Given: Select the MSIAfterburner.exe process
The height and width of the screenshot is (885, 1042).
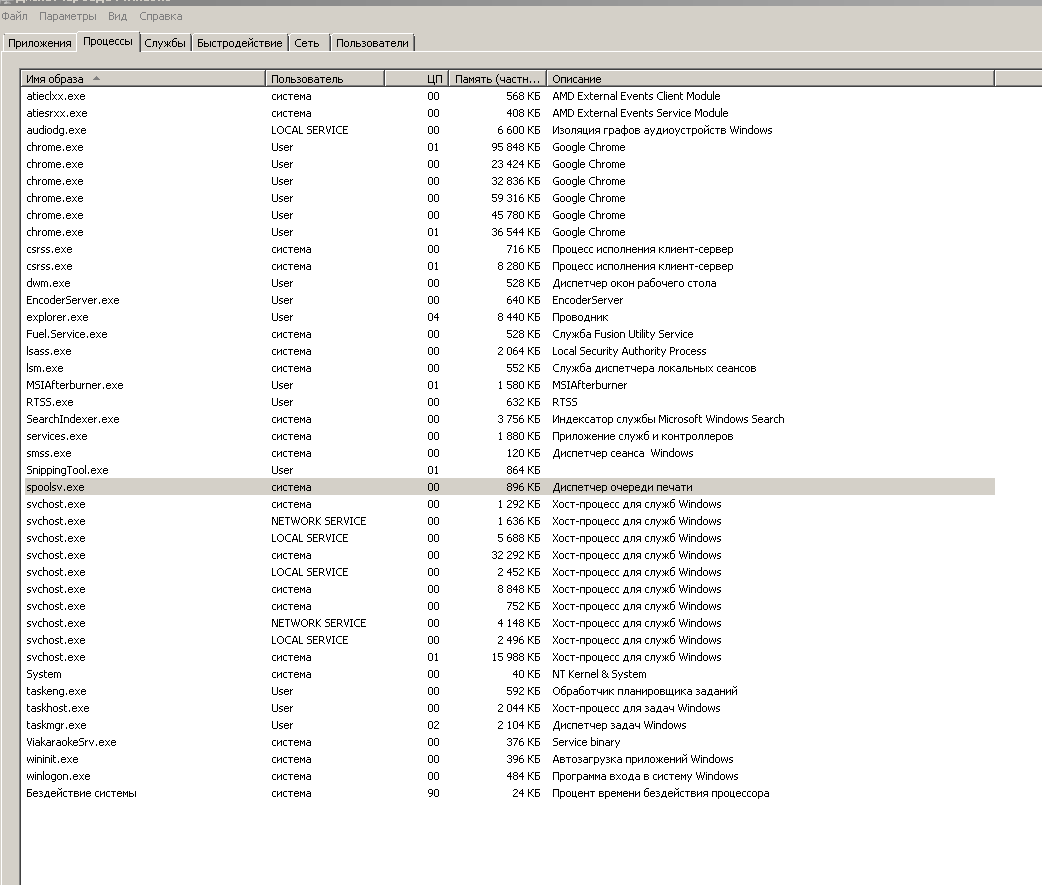Looking at the screenshot, I should (x=510, y=385).
